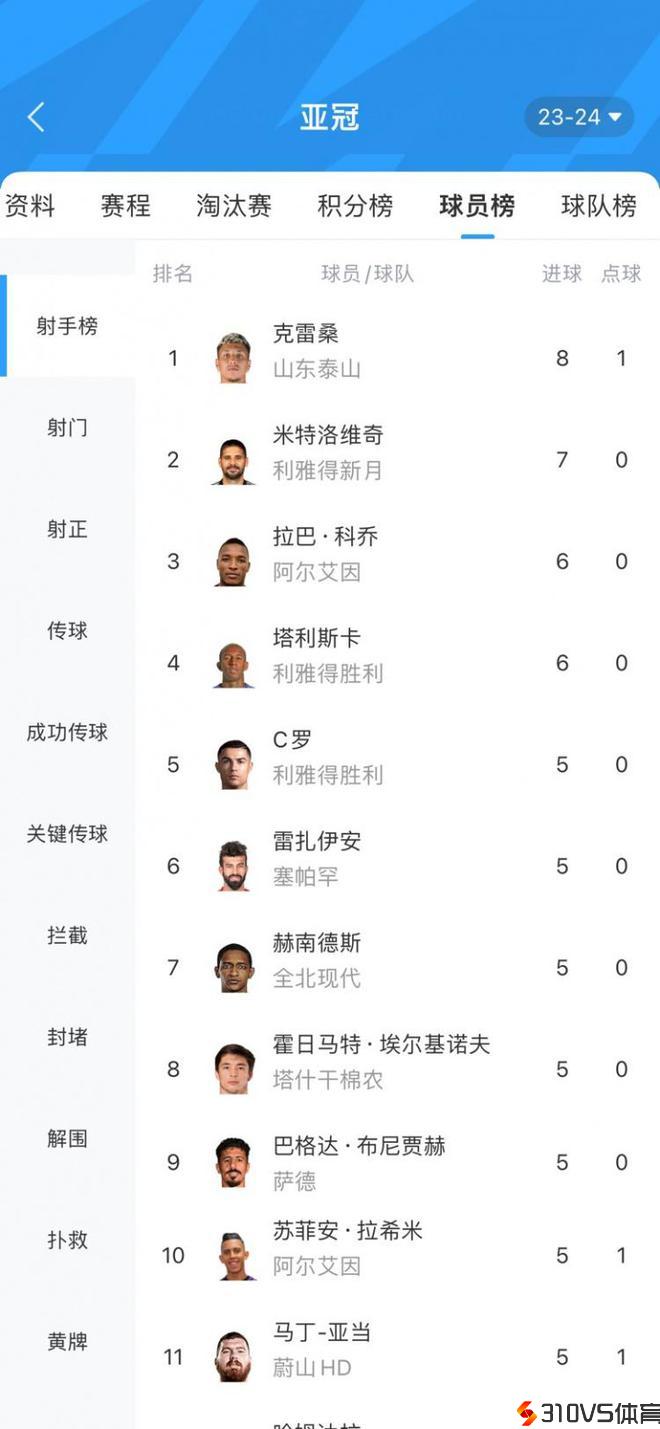Choose 关键传球 stat category
The width and height of the screenshot is (660, 1429).
(67, 834)
